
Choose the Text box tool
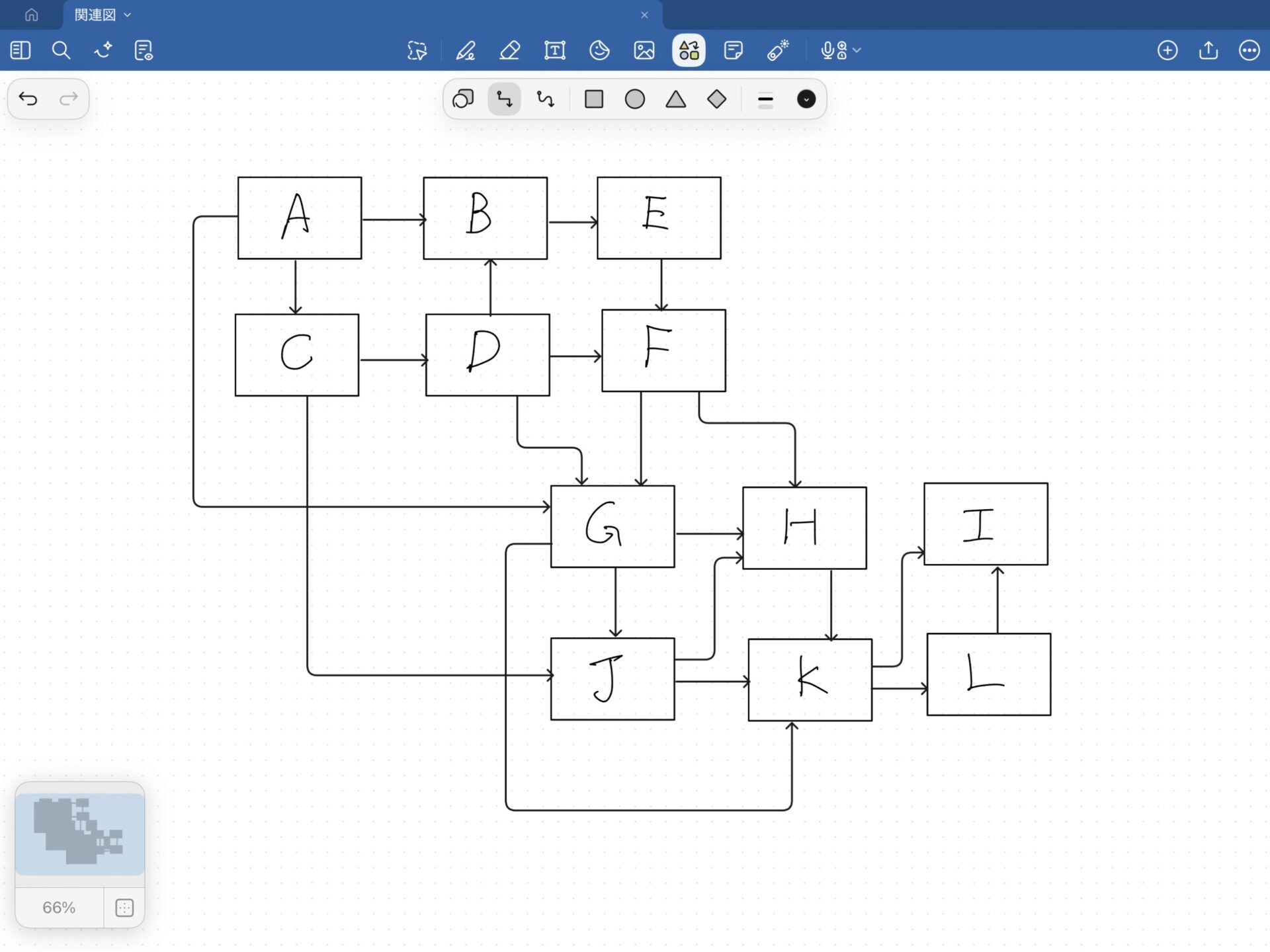coord(554,50)
